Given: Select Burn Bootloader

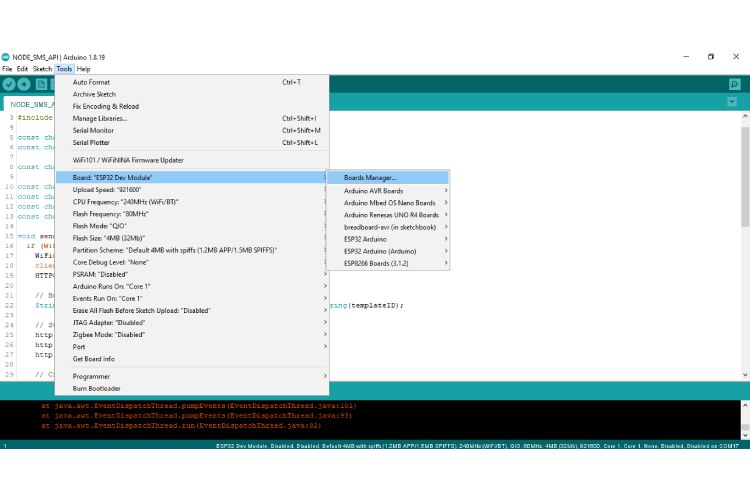Looking at the screenshot, I should tap(192, 389).
